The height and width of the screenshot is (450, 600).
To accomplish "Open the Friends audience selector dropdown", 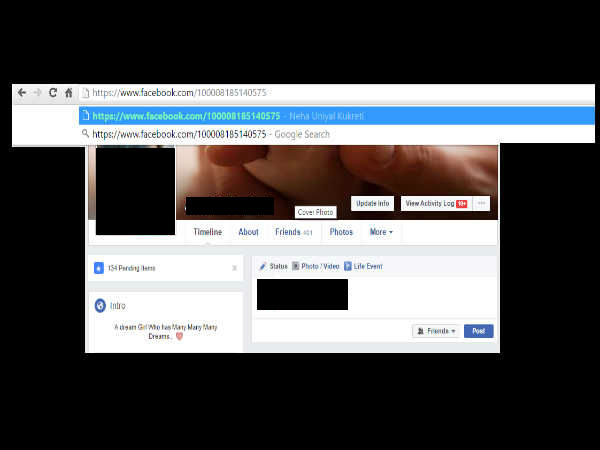I will click(435, 331).
